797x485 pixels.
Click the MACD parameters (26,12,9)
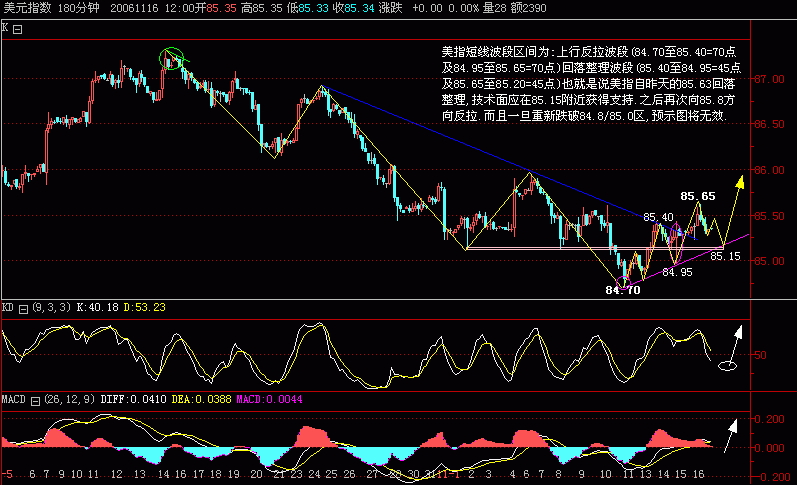click(x=70, y=400)
